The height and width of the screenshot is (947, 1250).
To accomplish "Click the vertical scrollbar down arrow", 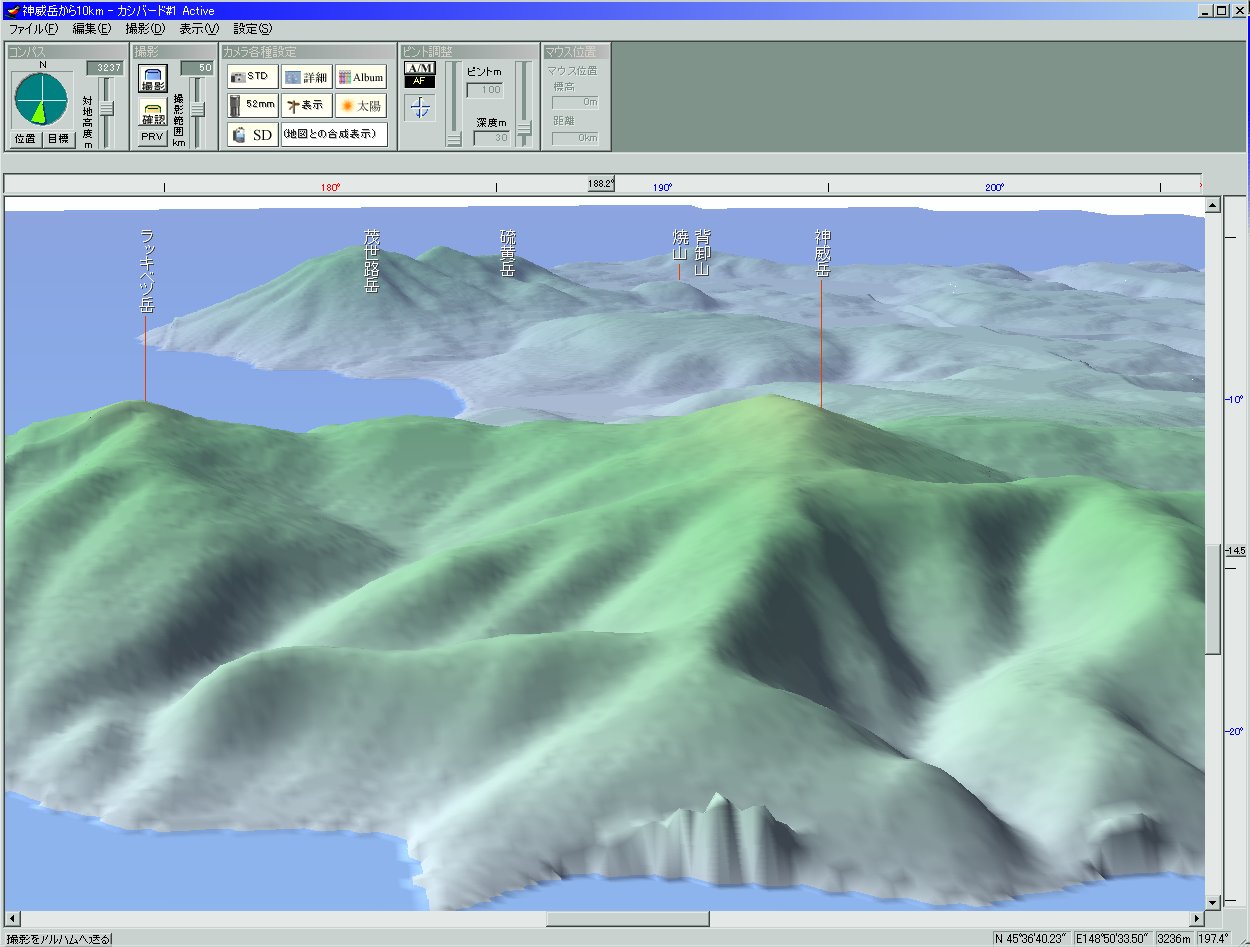I will pos(1213,901).
